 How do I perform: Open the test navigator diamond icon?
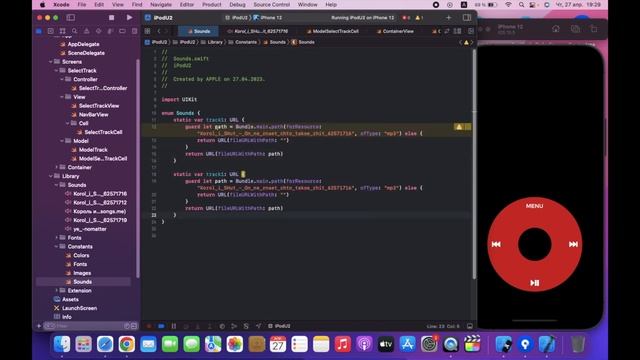[98, 31]
